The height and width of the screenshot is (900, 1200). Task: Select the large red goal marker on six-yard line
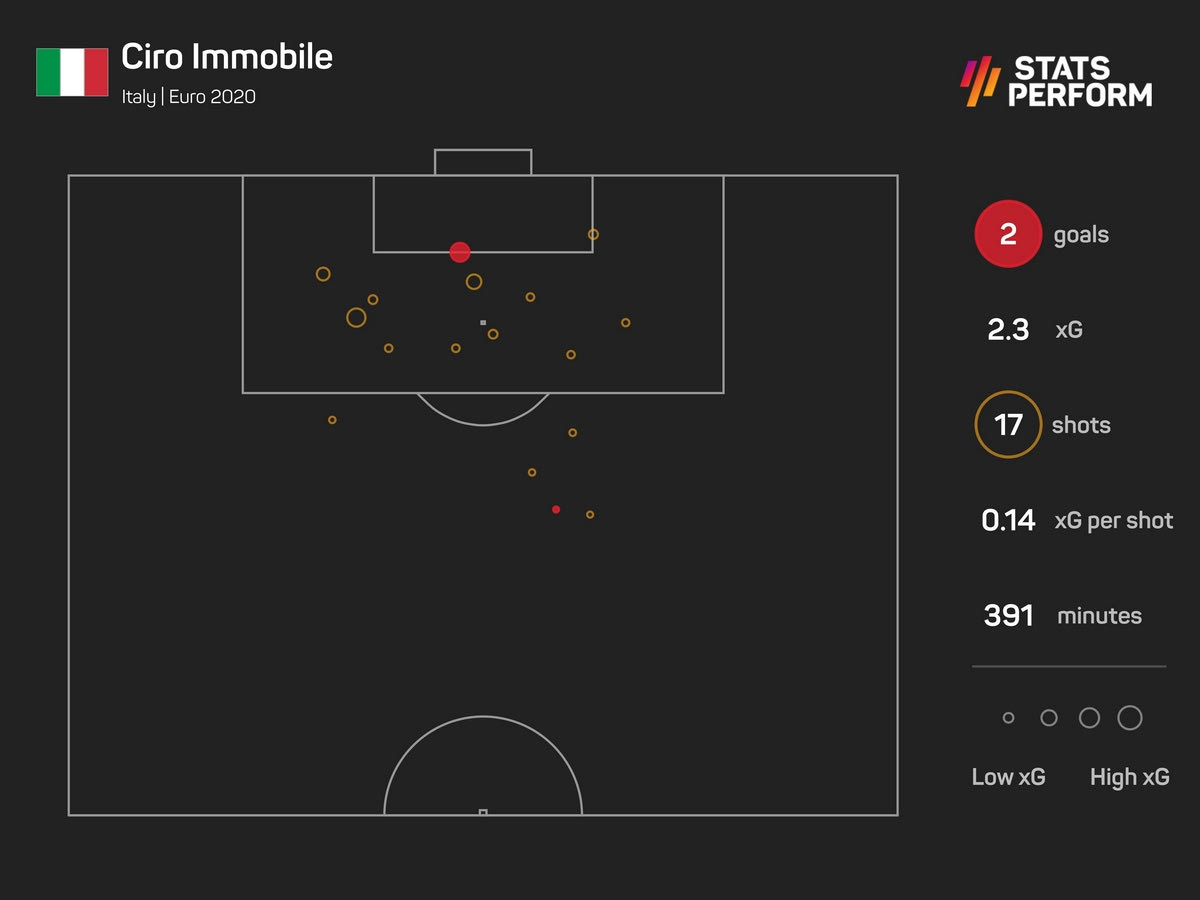[x=460, y=252]
